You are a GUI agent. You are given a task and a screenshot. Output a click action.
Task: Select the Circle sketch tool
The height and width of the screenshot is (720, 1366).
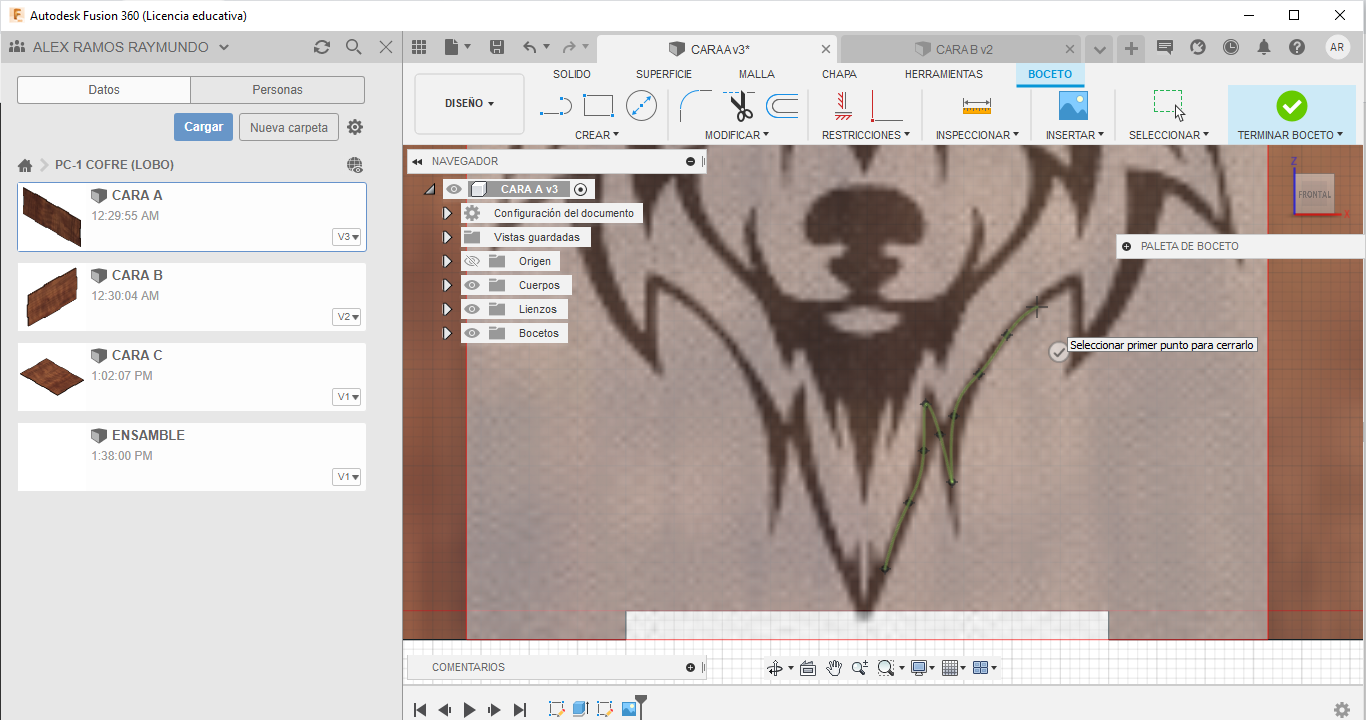(641, 106)
